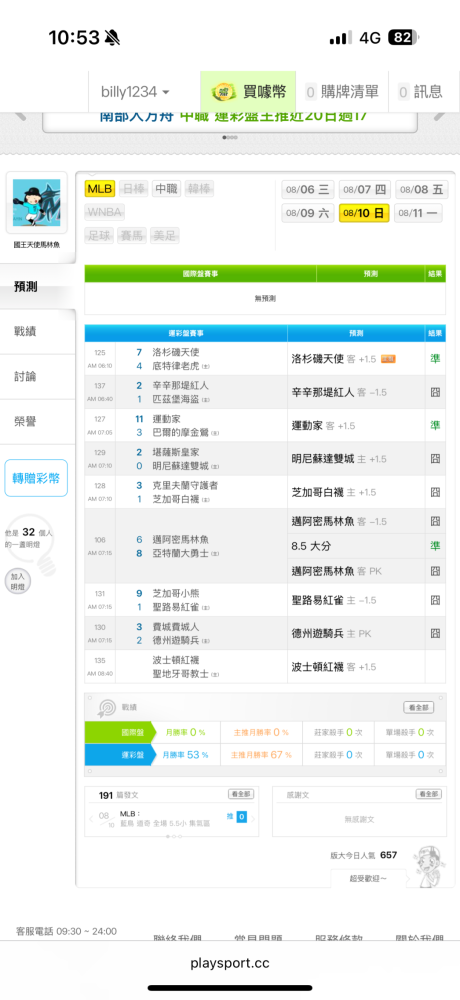
Task: Open the 榮譽 sidebar tab
Action: point(38,422)
